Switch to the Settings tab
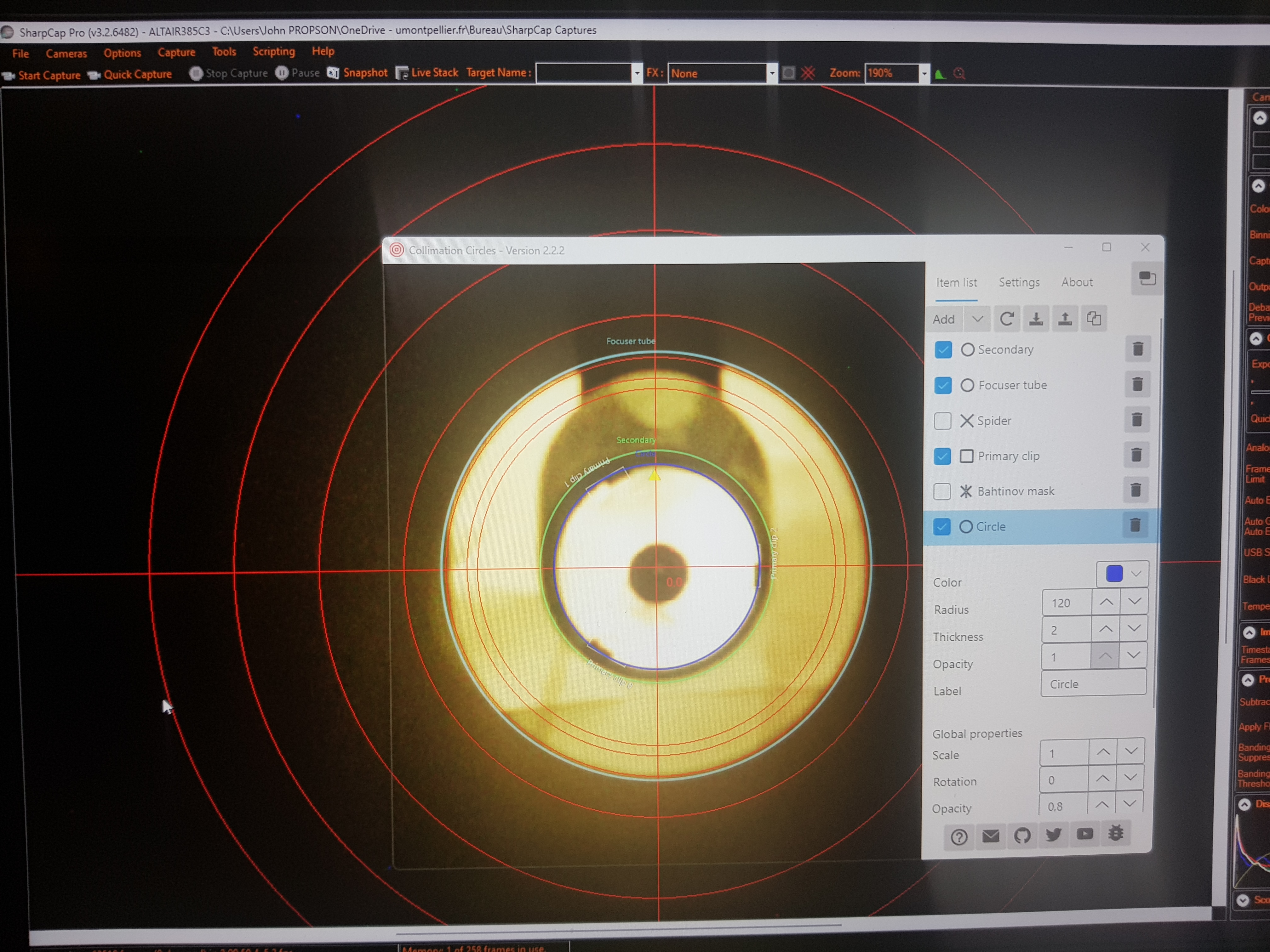This screenshot has width=1270, height=952. 1019,282
